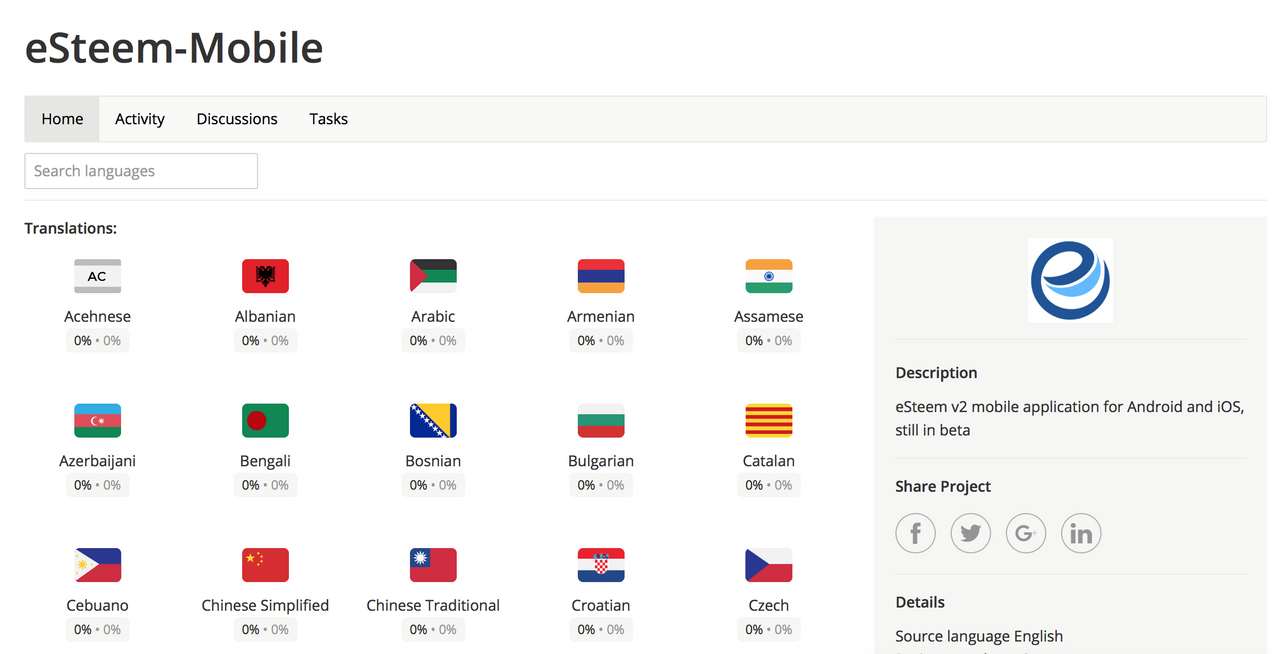Click the Chinese Traditional 0% progress badge
1280x654 pixels.
(x=433, y=630)
